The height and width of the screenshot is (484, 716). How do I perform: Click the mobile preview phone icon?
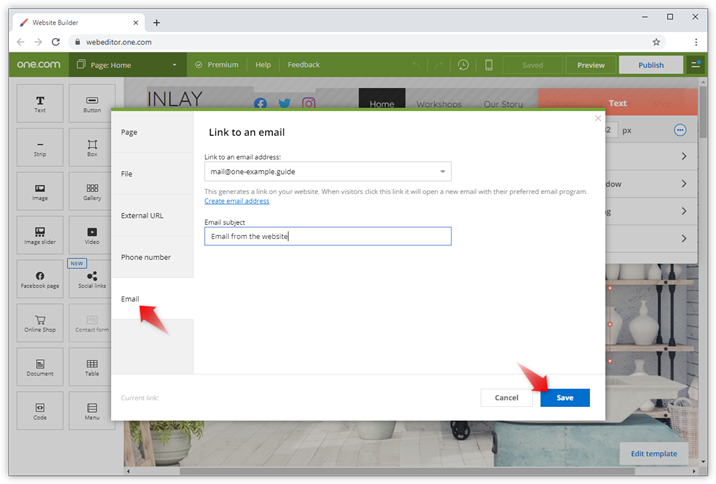(x=489, y=65)
